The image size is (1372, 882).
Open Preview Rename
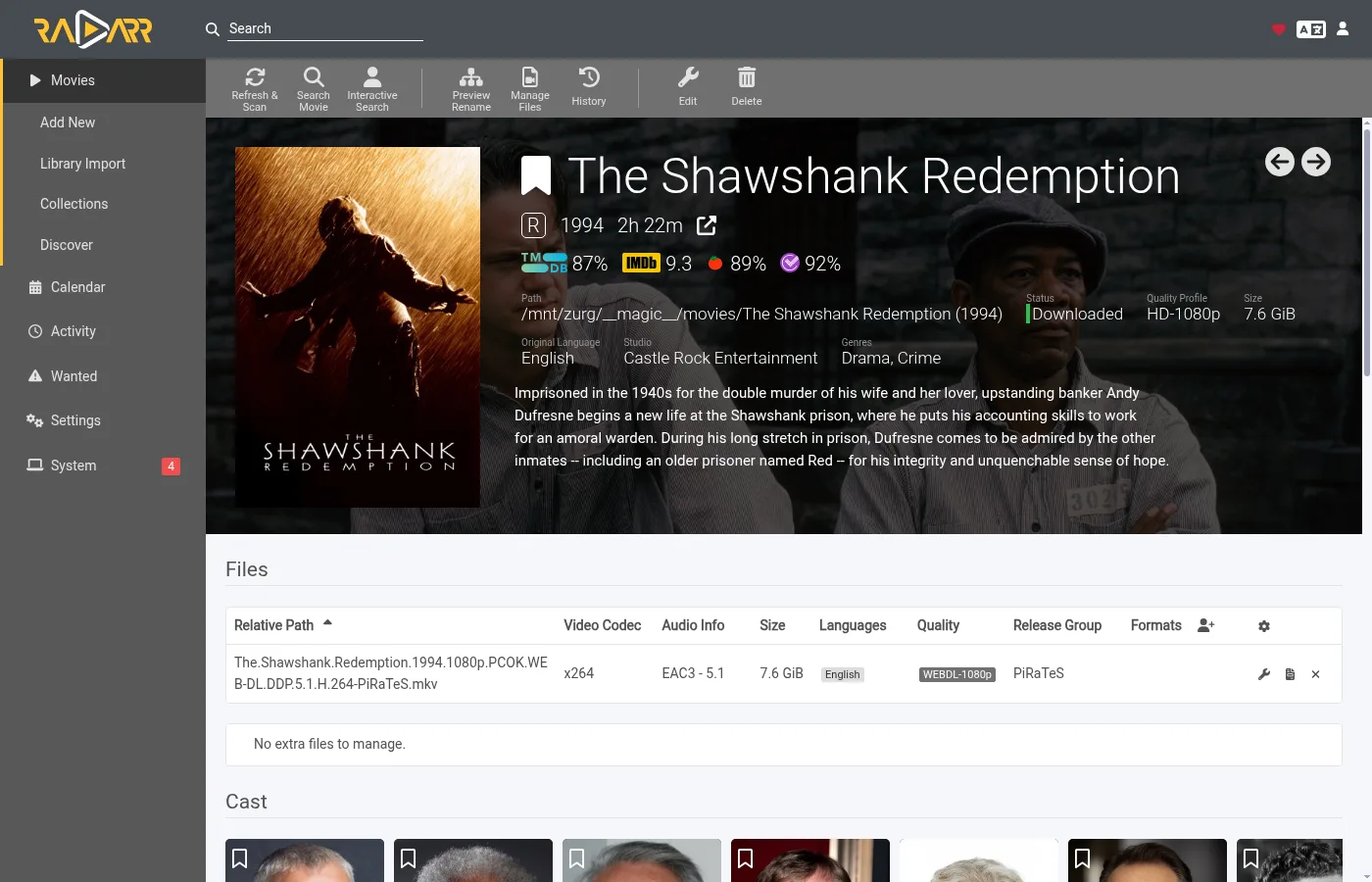click(471, 88)
